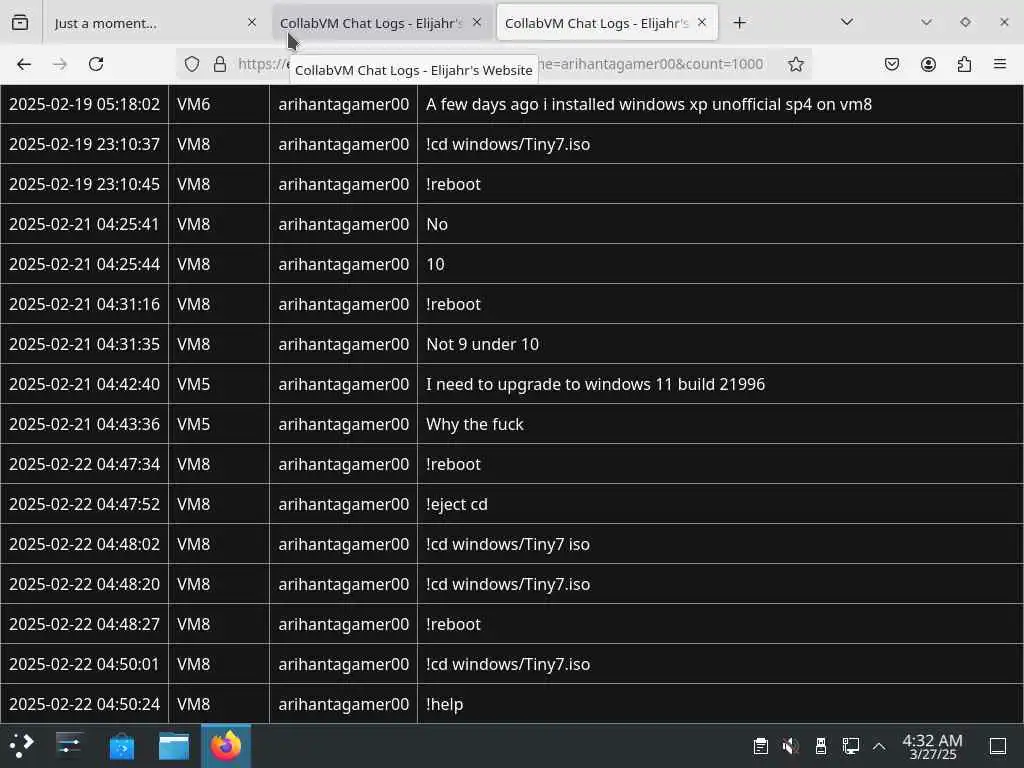Open Firefox View tab overview icon
1024x768 pixels.
20,23
